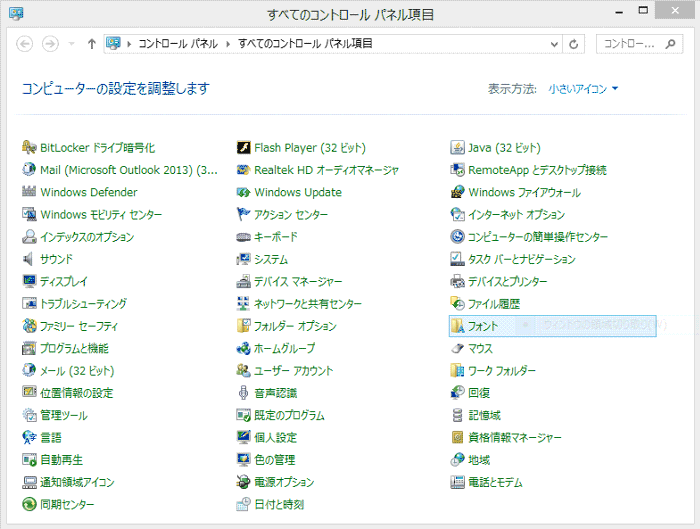This screenshot has height=529, width=700.
Task: Open the トラブルシューティング link
Action: pyautogui.click(x=83, y=304)
